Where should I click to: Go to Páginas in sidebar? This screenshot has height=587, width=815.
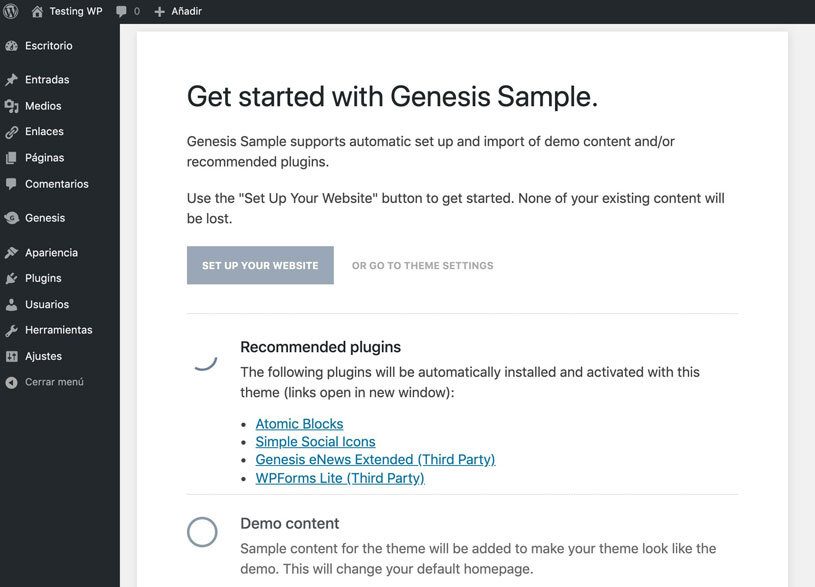tap(44, 158)
